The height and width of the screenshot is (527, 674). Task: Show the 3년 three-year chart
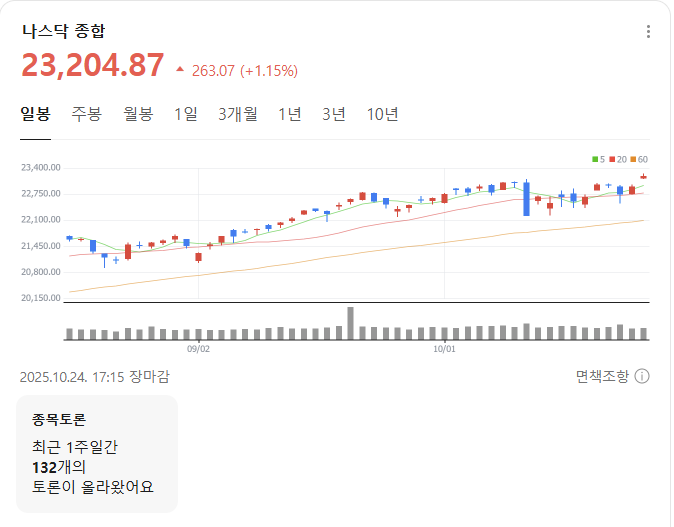334,114
